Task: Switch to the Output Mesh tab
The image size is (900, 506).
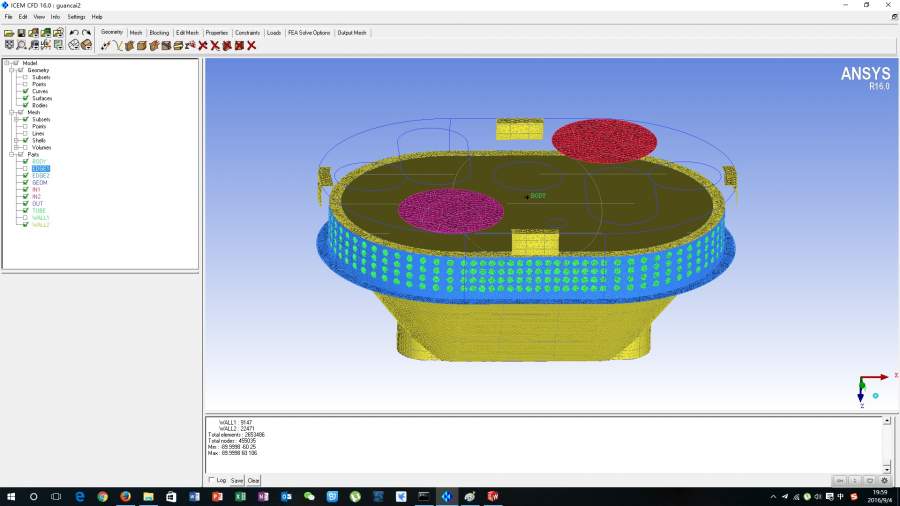Action: coord(352,33)
